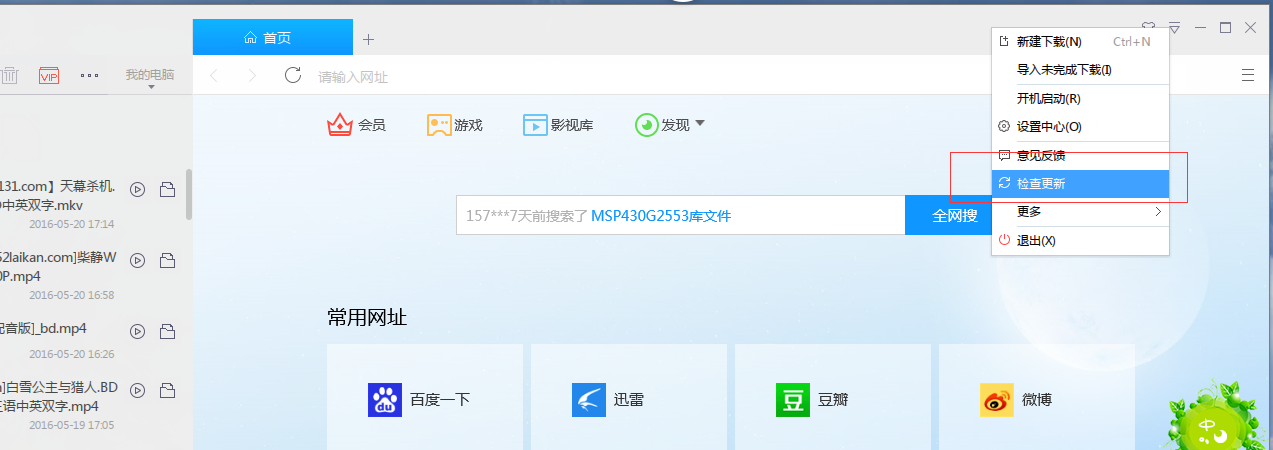The image size is (1273, 450).
Task: Choose 开机启动(R) from the menu
Action: [1080, 99]
